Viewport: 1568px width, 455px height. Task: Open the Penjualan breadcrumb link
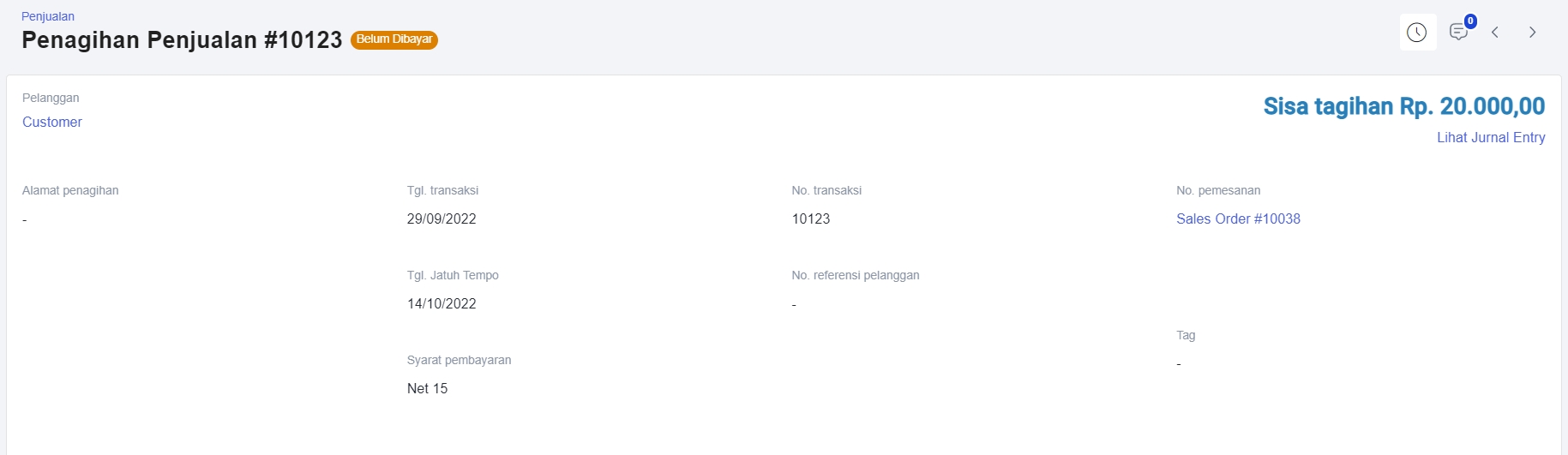click(48, 16)
